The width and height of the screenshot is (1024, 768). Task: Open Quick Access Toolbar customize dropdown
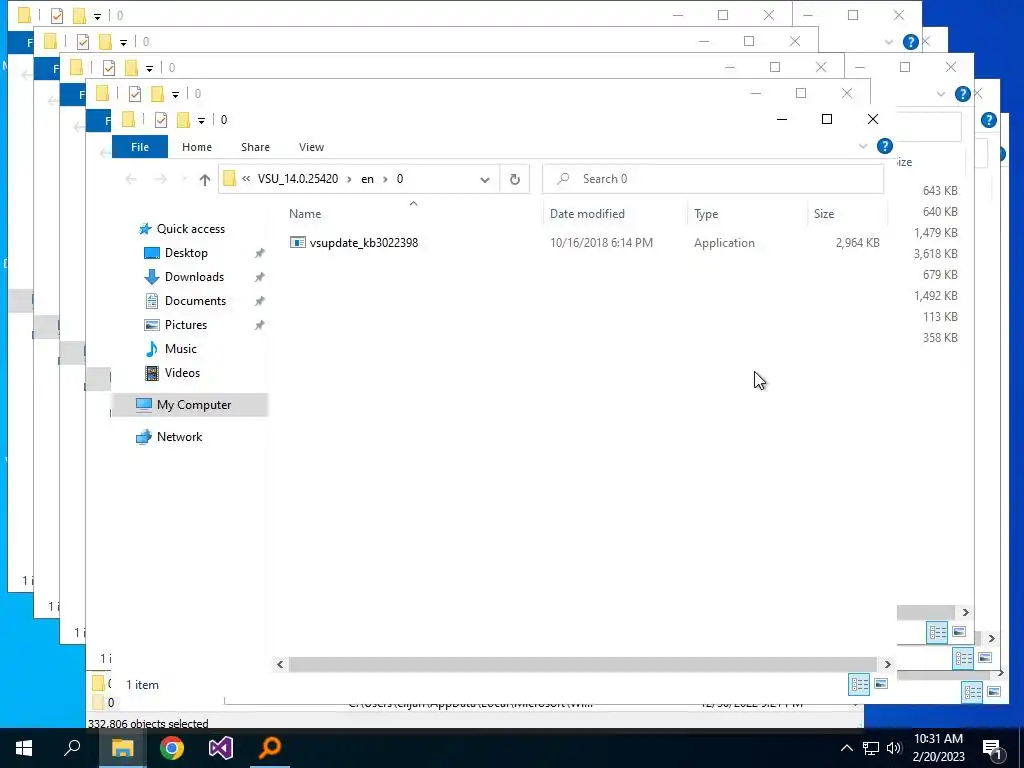tap(201, 120)
